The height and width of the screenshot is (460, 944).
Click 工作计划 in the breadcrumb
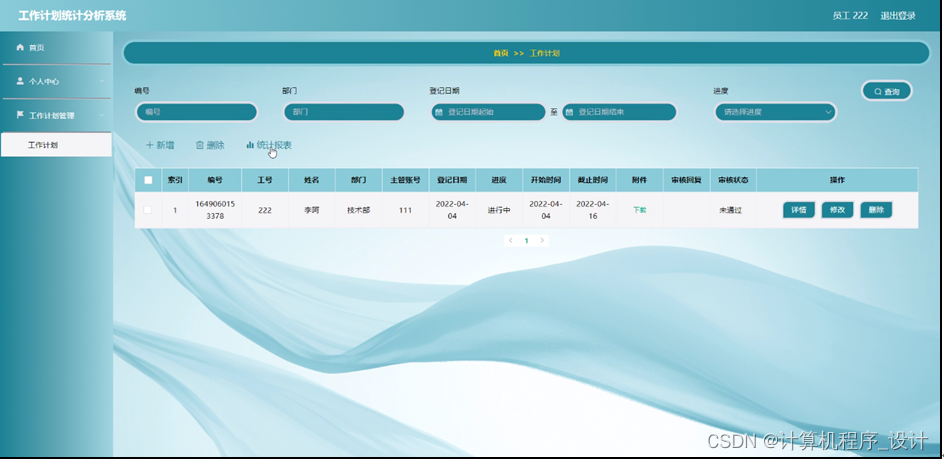[x=545, y=53]
